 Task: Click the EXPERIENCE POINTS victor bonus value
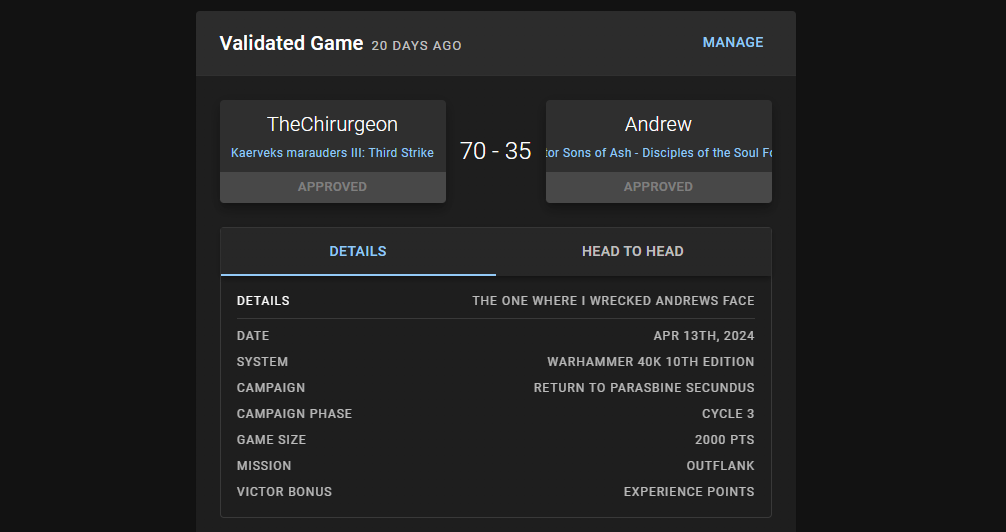(x=689, y=492)
